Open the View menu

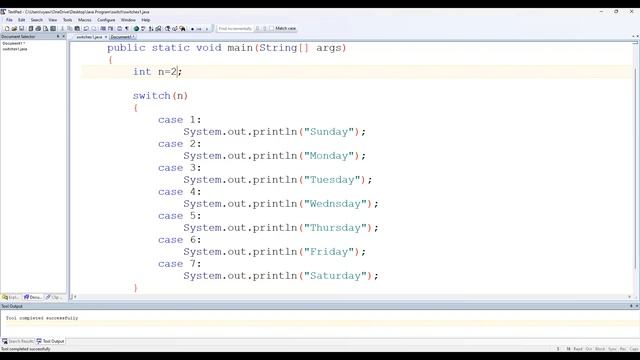pyautogui.click(x=53, y=20)
